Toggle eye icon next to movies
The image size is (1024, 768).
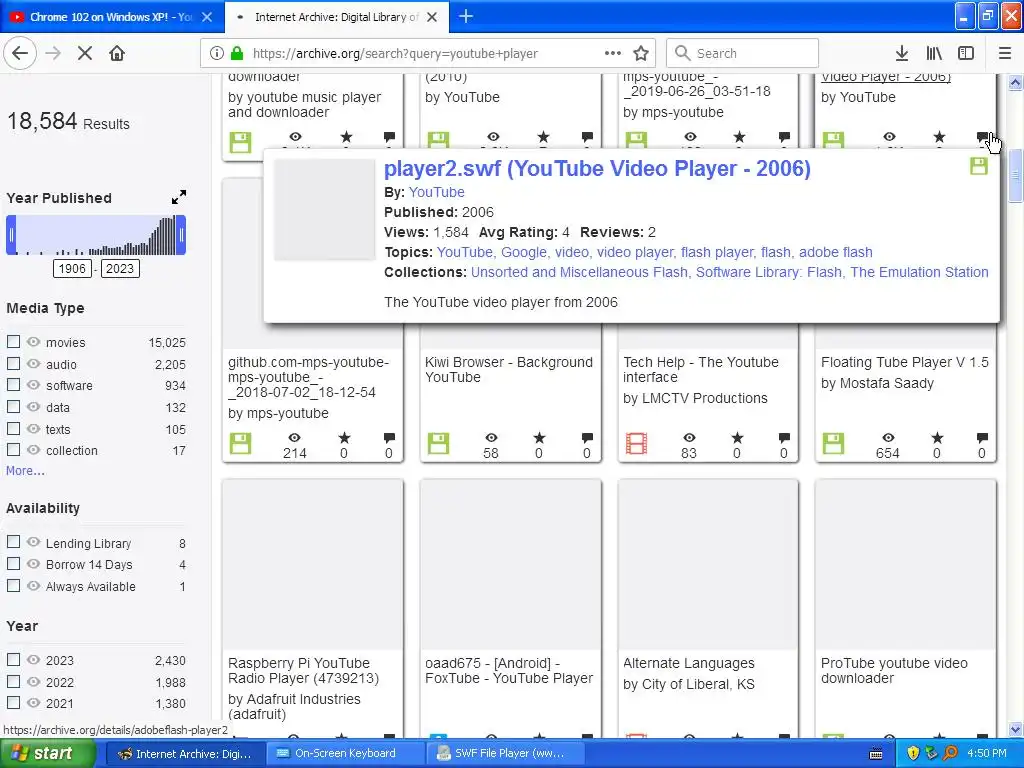[x=33, y=342]
